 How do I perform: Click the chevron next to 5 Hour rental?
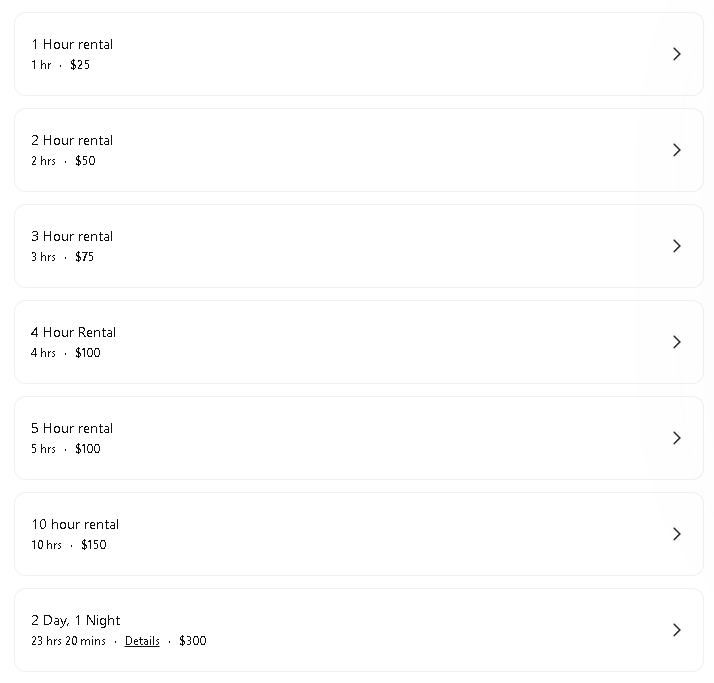tap(677, 438)
